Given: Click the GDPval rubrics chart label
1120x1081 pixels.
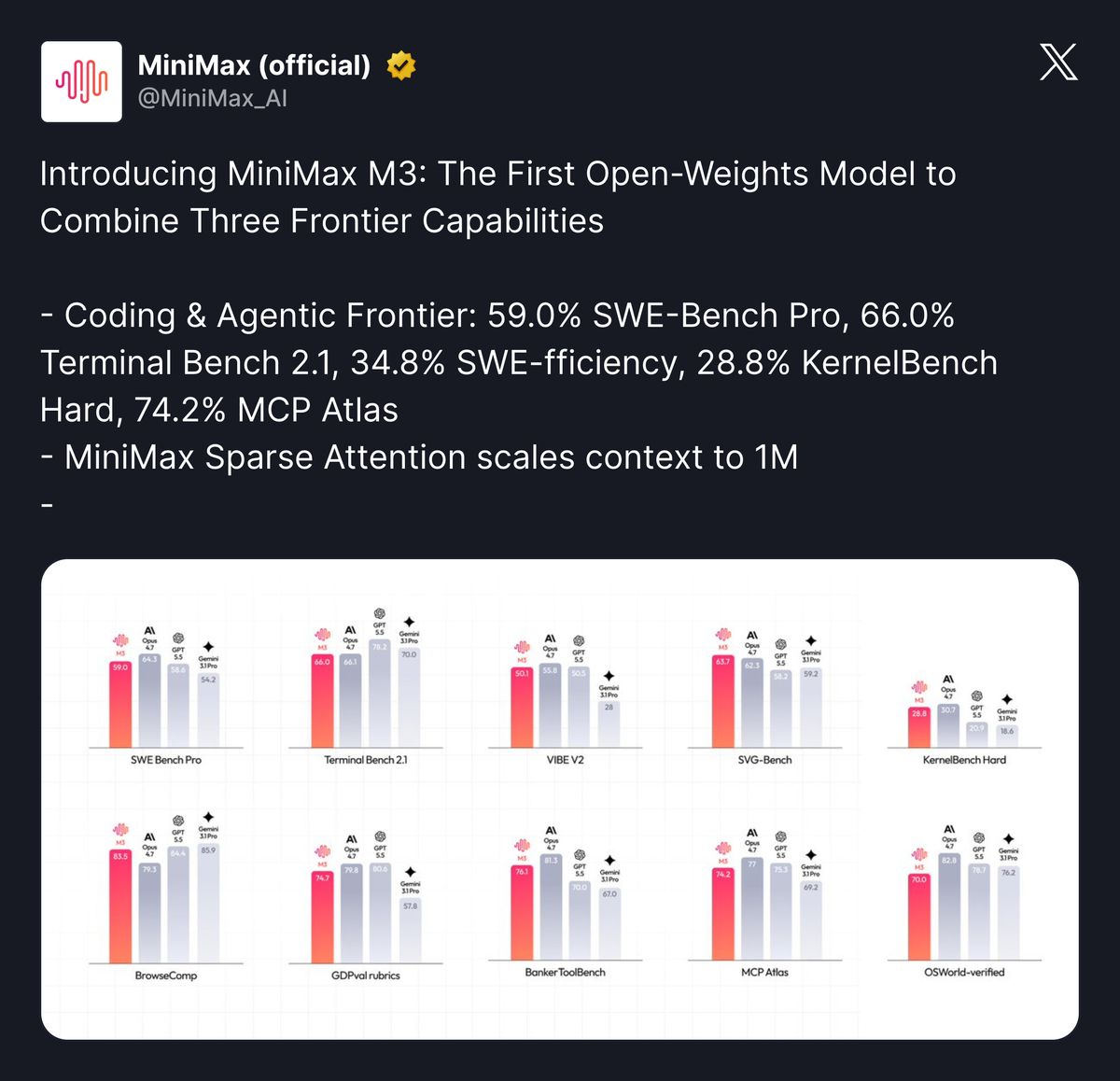Looking at the screenshot, I should (365, 976).
